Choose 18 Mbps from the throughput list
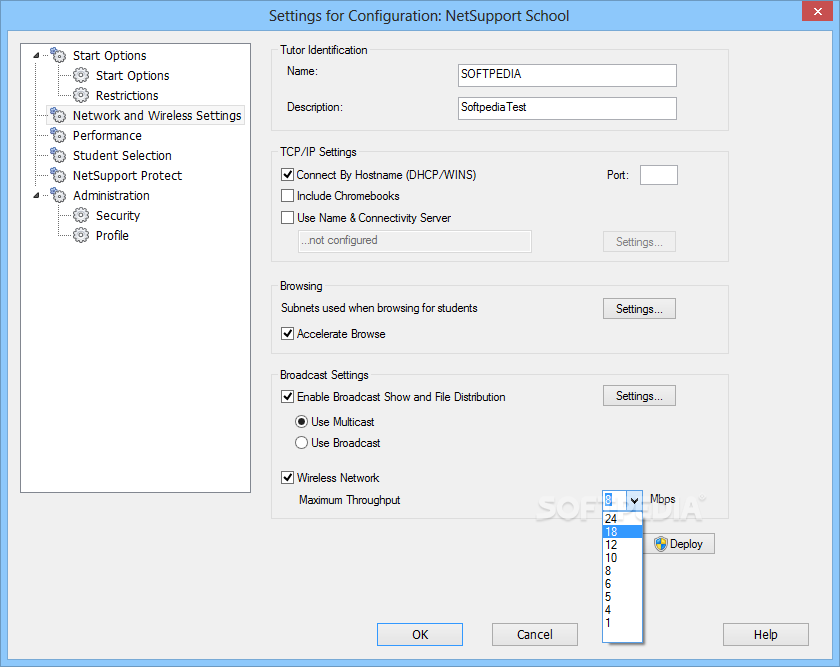840x667 pixels. click(x=622, y=531)
